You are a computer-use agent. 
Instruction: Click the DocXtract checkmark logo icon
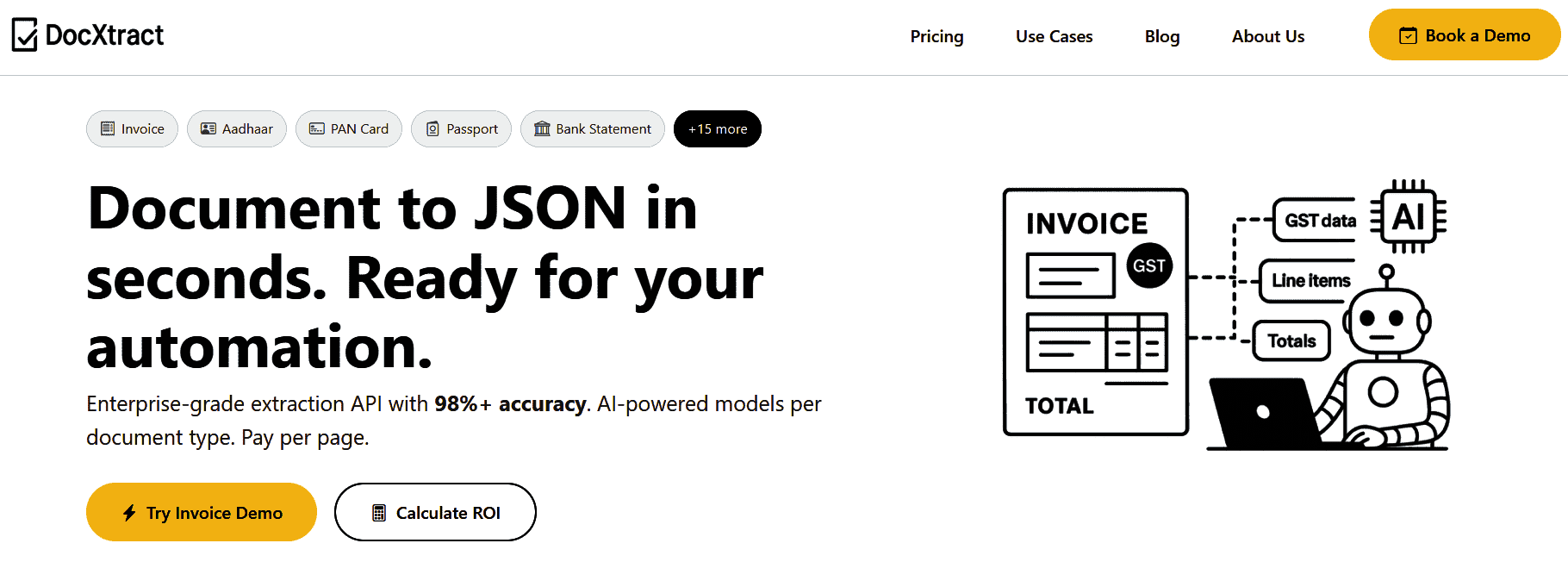(24, 35)
